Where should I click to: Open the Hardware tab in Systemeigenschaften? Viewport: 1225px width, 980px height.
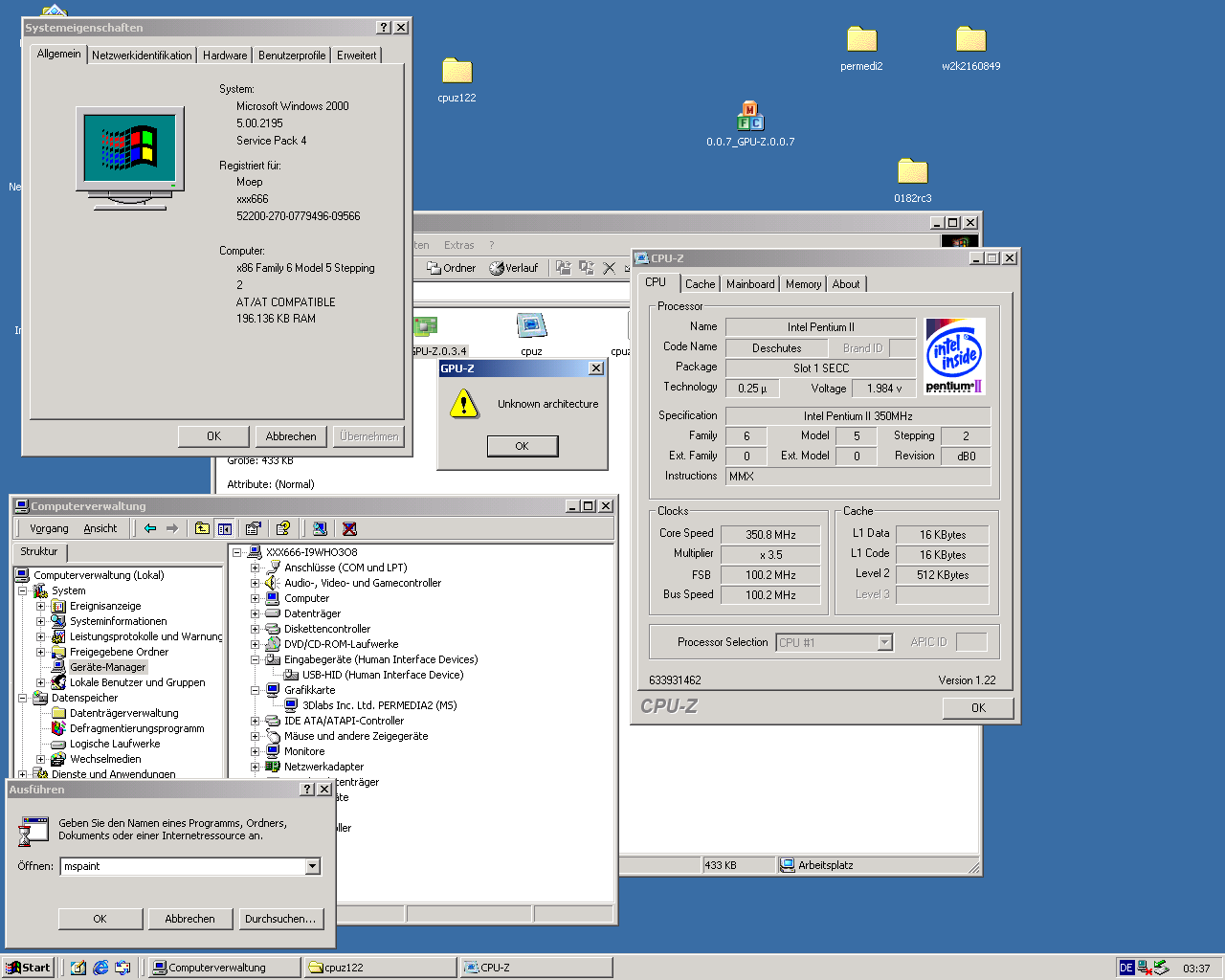coord(225,56)
